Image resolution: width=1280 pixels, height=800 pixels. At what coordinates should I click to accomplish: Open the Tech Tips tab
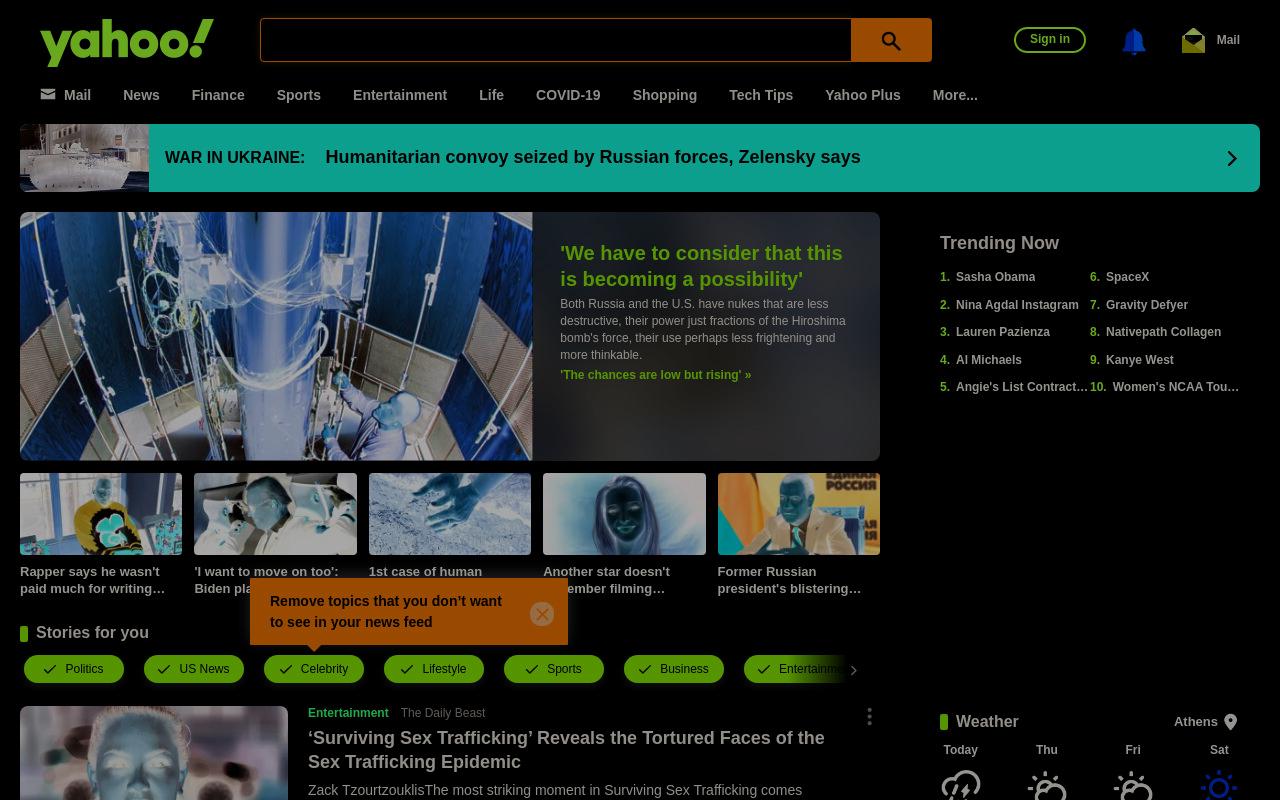761,95
